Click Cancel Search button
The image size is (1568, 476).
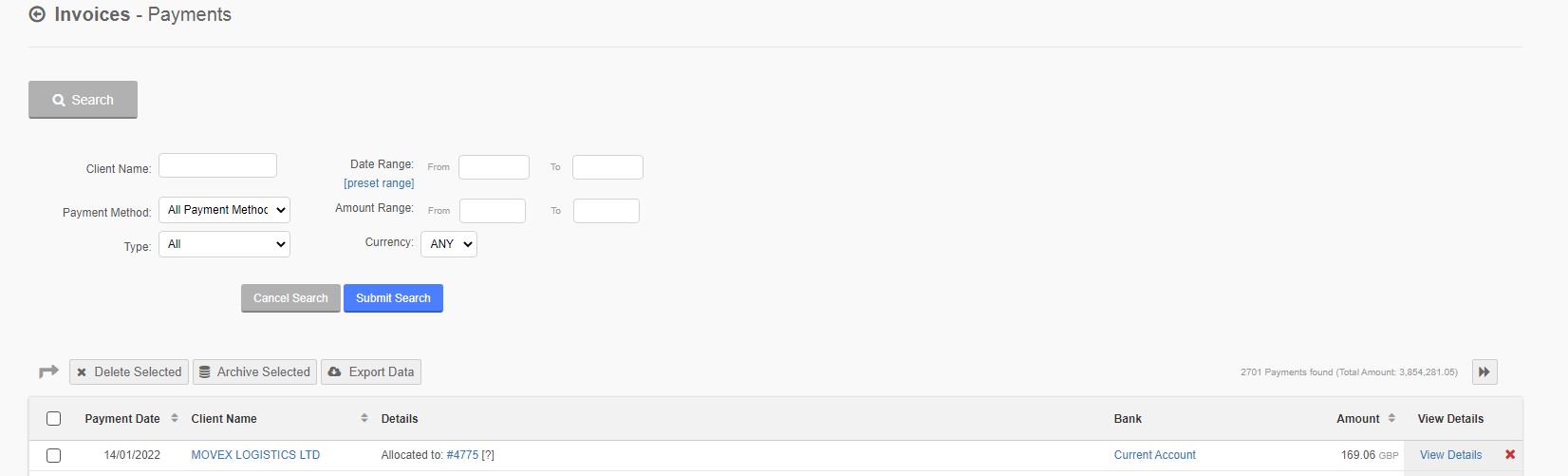[290, 298]
